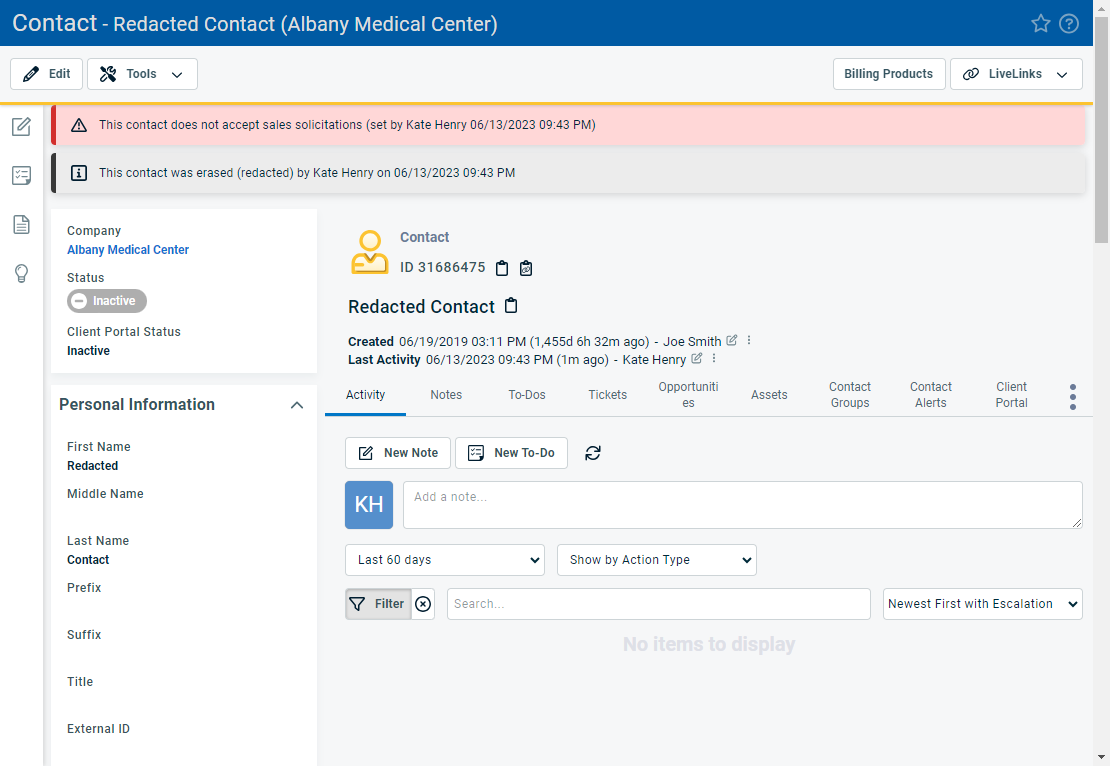Click the page vertical scrollbar
This screenshot has height=766, width=1110.
[x=1102, y=130]
